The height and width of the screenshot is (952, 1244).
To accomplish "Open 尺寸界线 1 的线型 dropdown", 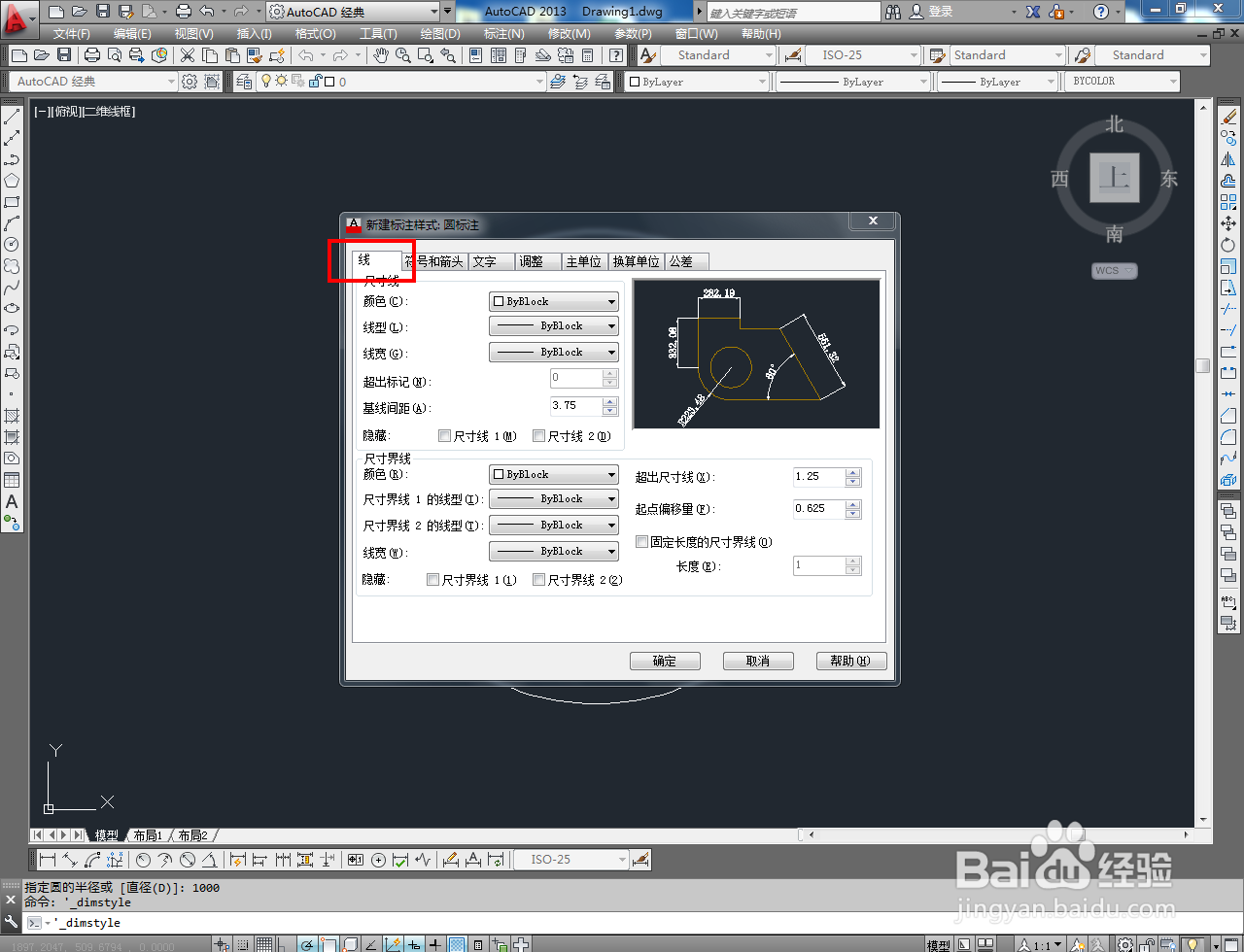I will tap(554, 499).
